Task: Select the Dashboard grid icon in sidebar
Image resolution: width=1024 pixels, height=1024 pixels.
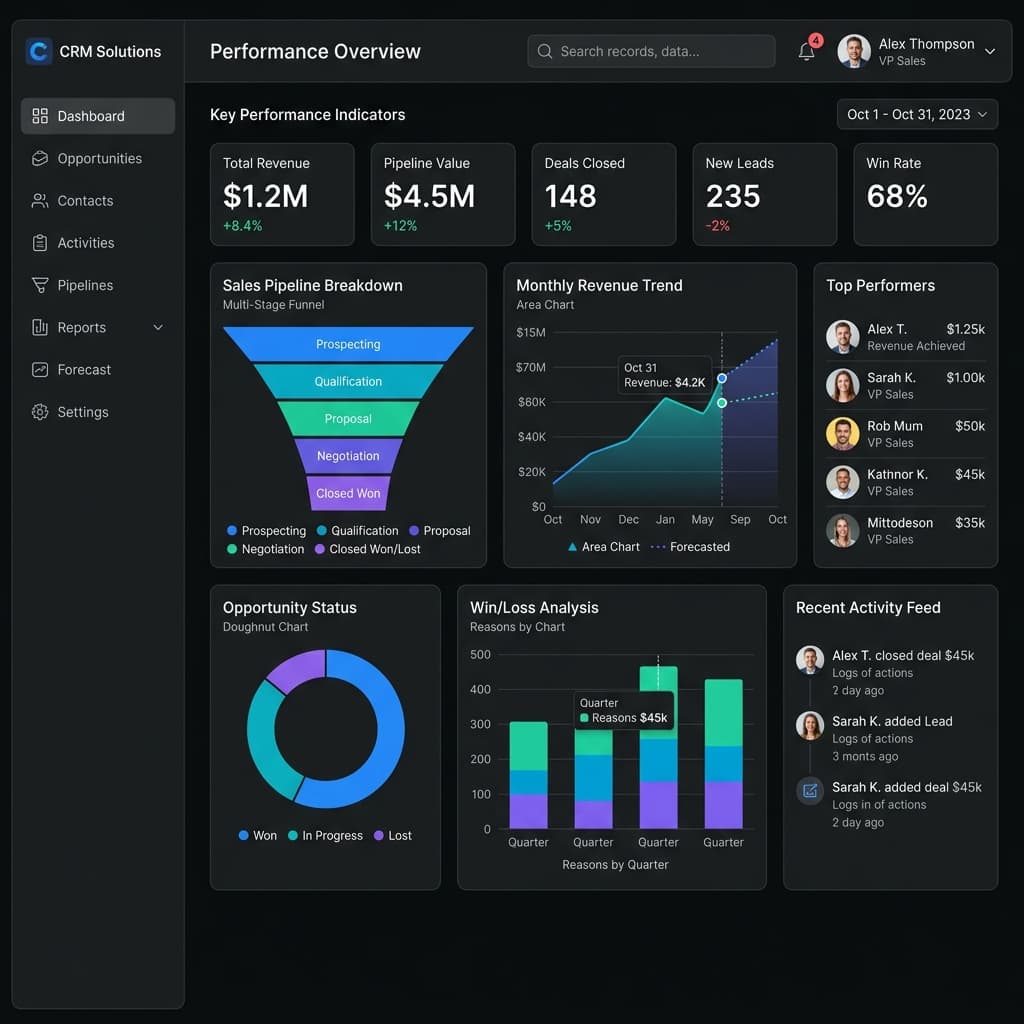Action: coord(40,115)
